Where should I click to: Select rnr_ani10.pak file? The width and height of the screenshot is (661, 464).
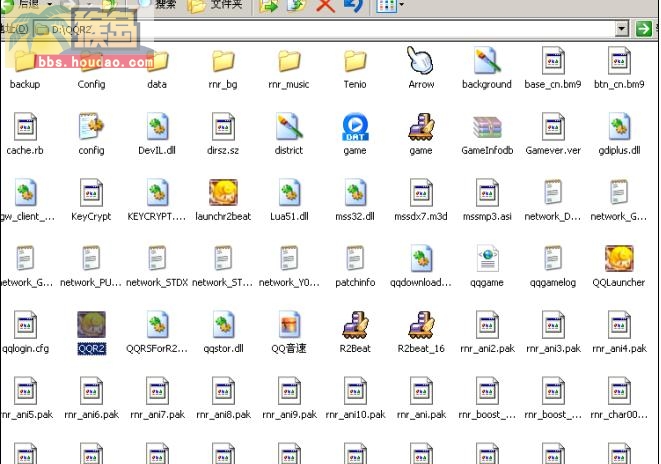point(355,399)
